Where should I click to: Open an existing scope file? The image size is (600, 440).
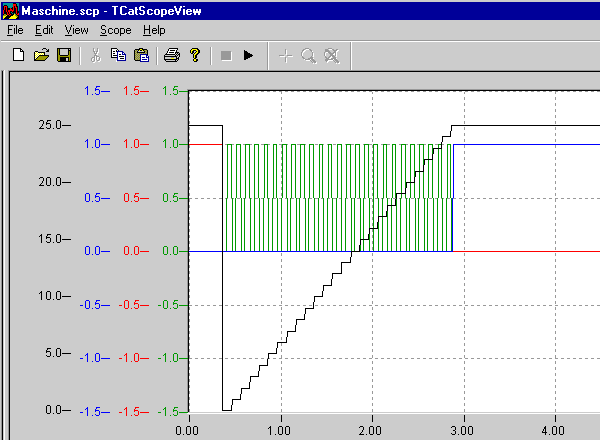click(x=41, y=55)
